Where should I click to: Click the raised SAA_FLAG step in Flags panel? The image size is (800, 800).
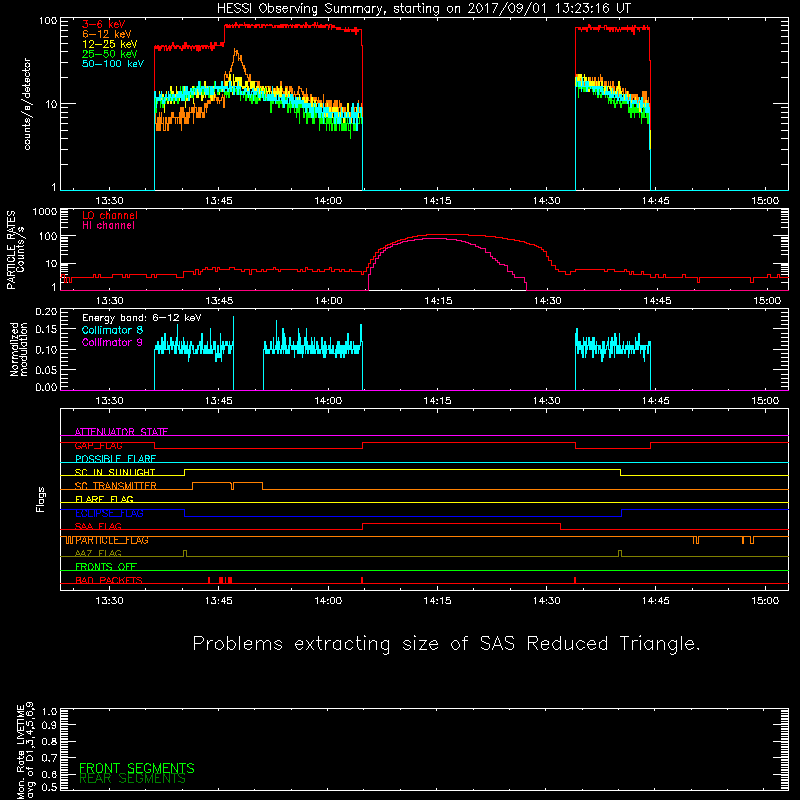[x=461, y=523]
